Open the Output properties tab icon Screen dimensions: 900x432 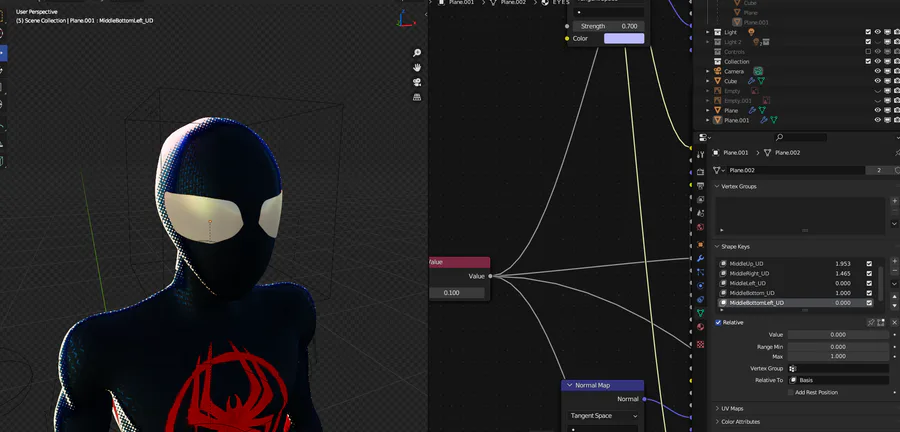[x=700, y=186]
